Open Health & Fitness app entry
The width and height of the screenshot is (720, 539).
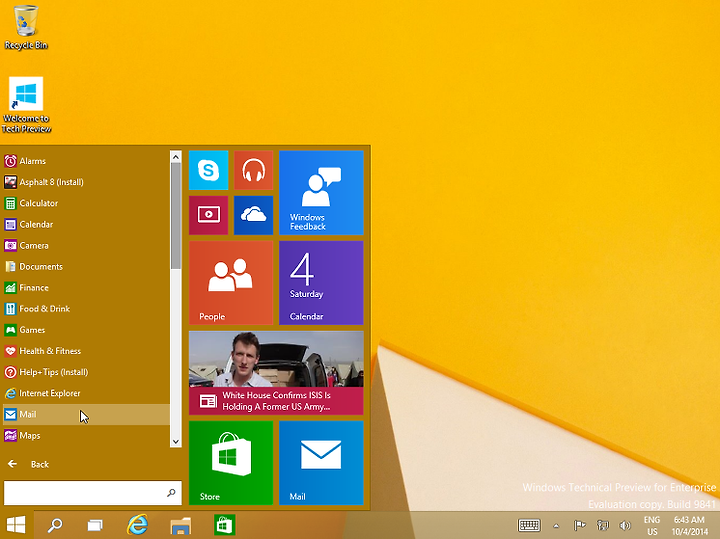(86, 351)
